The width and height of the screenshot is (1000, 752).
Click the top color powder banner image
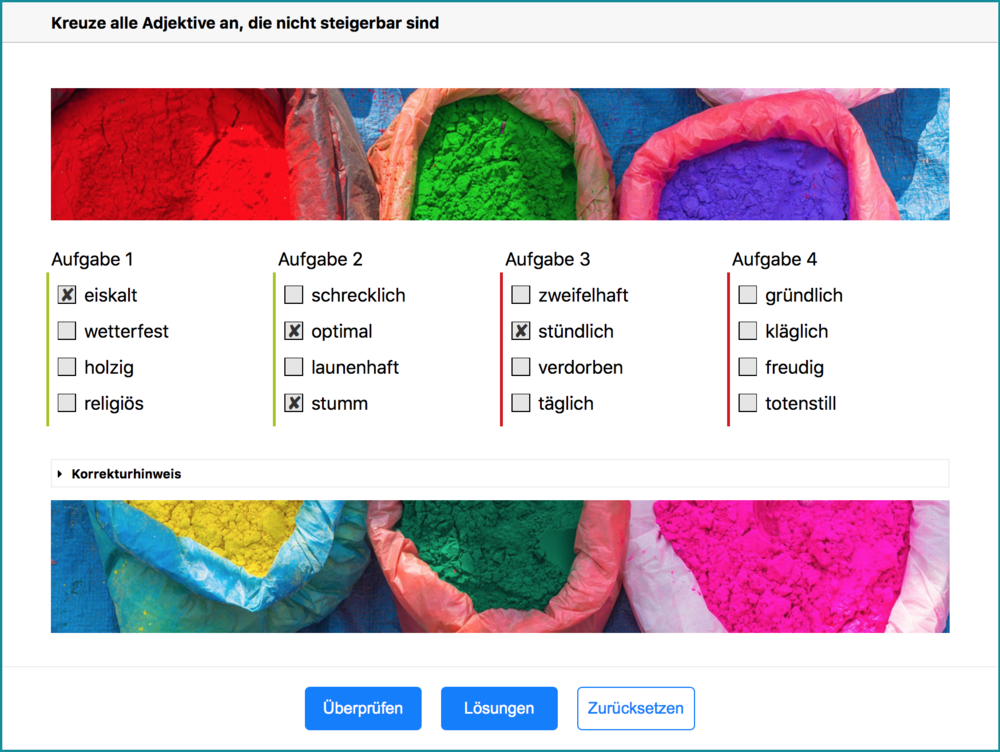click(500, 154)
